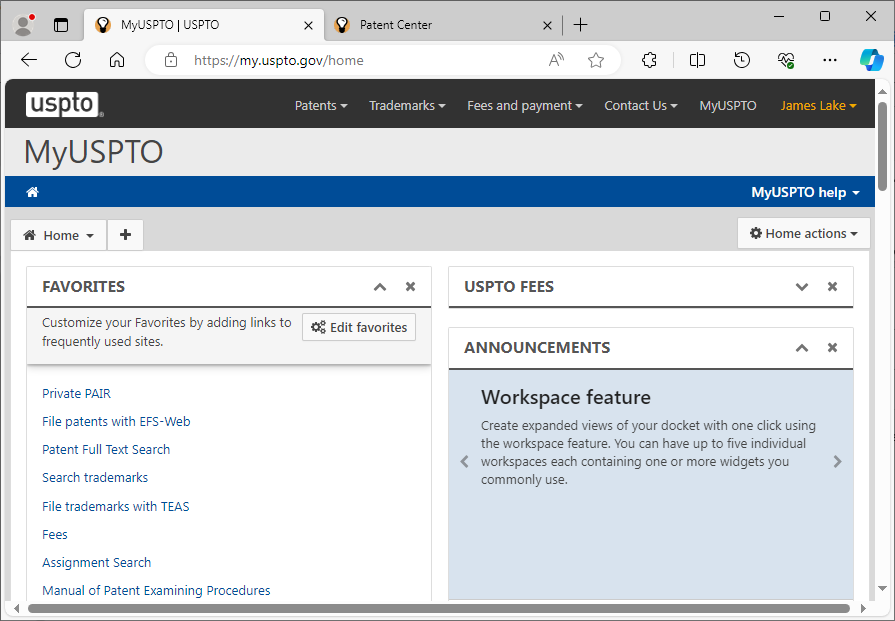This screenshot has height=621, width=895.
Task: Show next announcement with right arrow
Action: tap(837, 462)
